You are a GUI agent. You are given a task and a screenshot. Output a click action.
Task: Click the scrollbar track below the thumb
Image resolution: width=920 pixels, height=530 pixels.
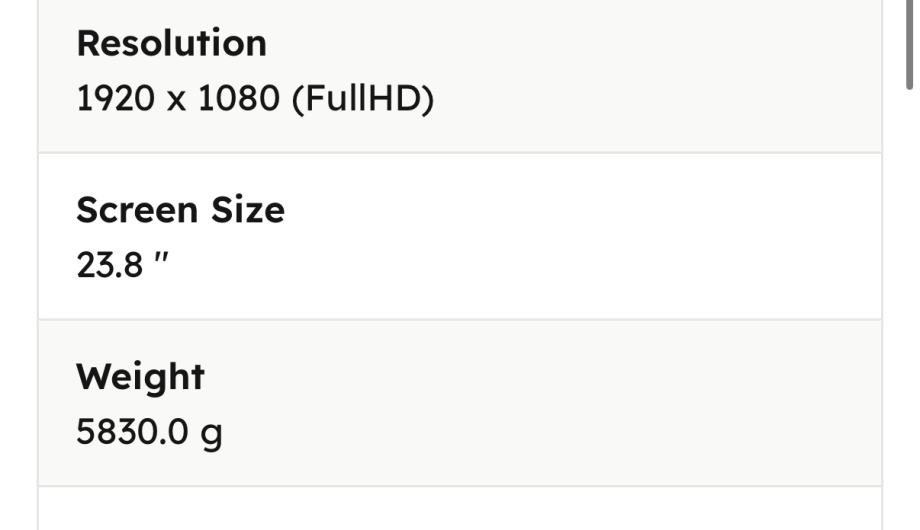911,300
